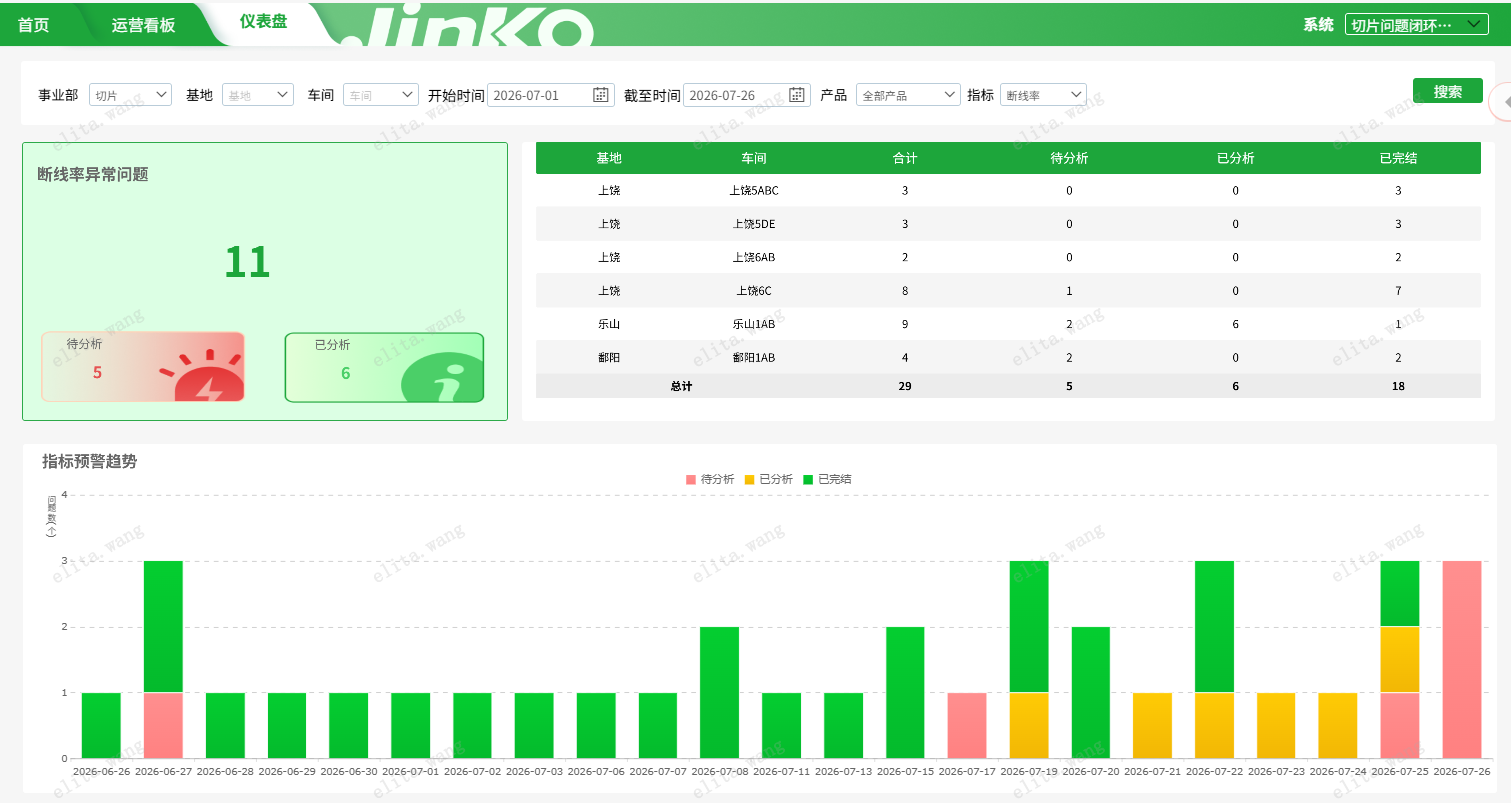Select the 鄱阳1AB table row
1511x803 pixels.
pyautogui.click(x=1008, y=357)
